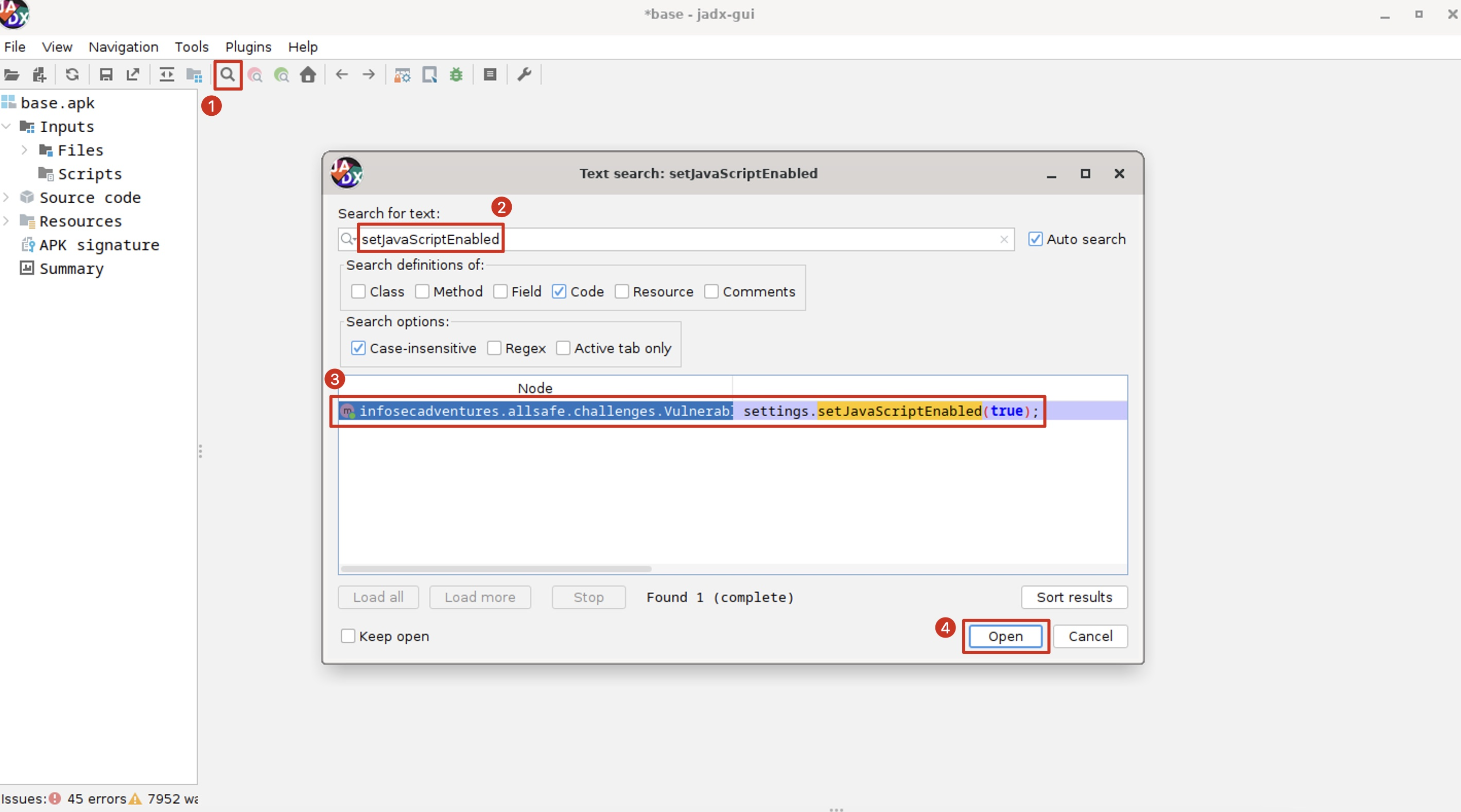Click the quark engine toolbar icon

pyautogui.click(x=429, y=75)
